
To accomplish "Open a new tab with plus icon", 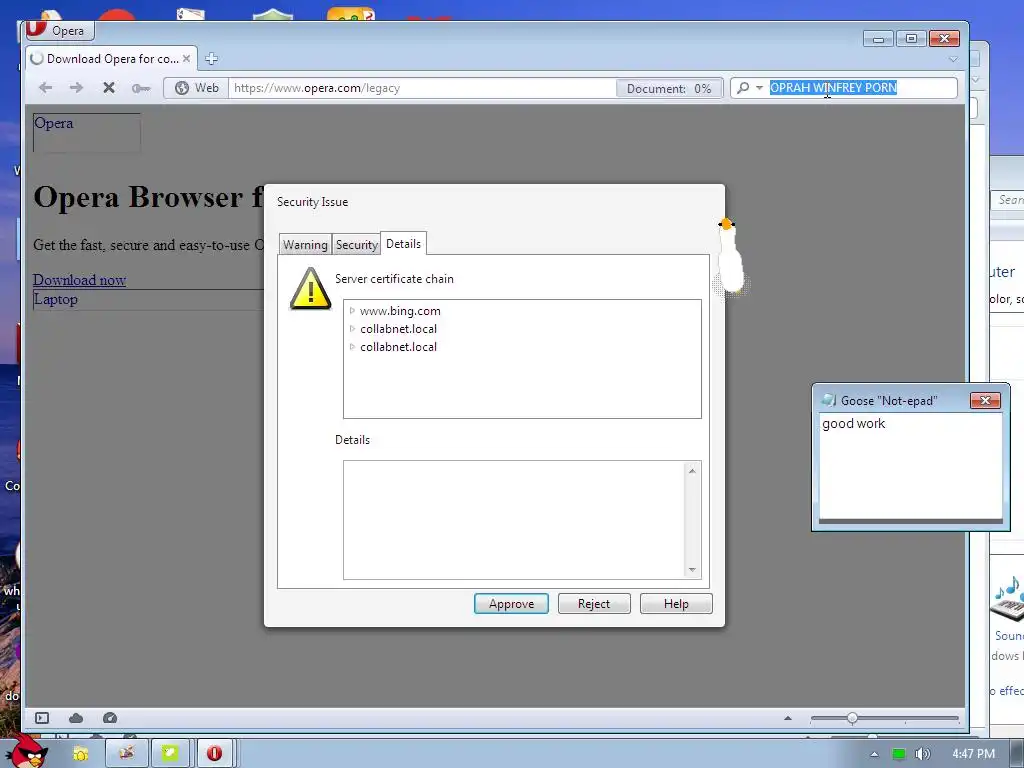I will (211, 59).
